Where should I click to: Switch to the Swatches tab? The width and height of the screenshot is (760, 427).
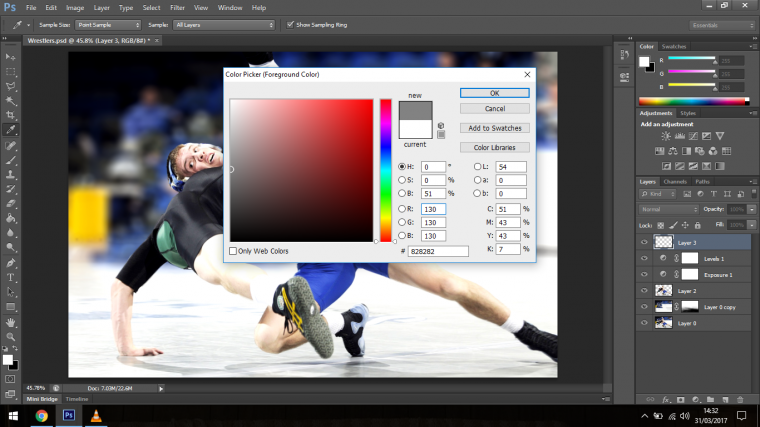[674, 47]
